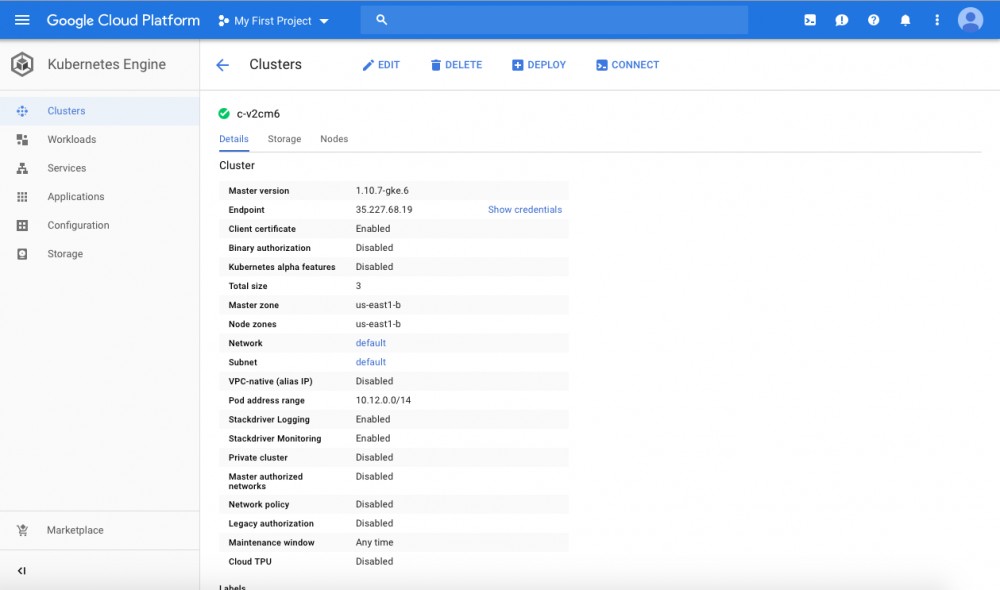Screen dimensions: 1000x590
Task: Switch to the Nodes tab
Action: pos(334,139)
